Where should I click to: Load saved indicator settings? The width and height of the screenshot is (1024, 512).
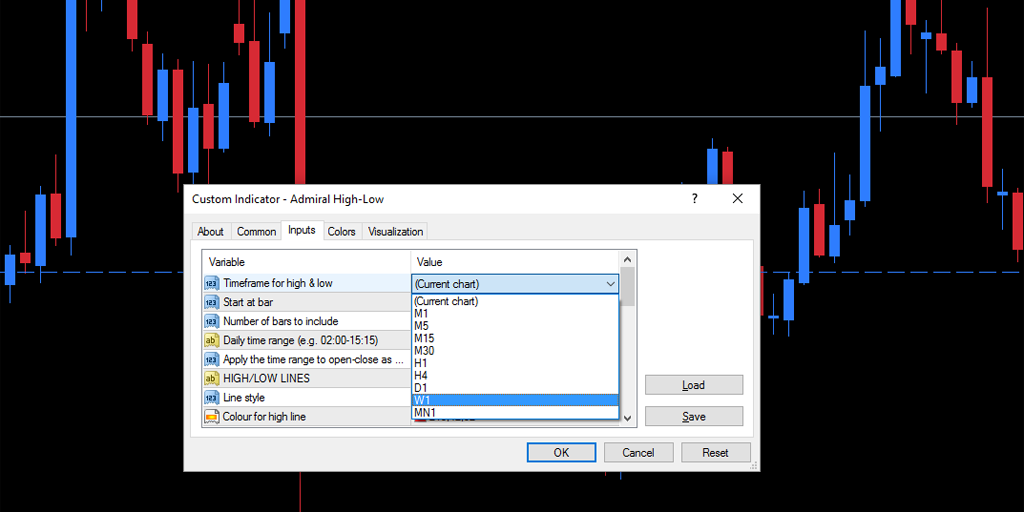pos(694,385)
